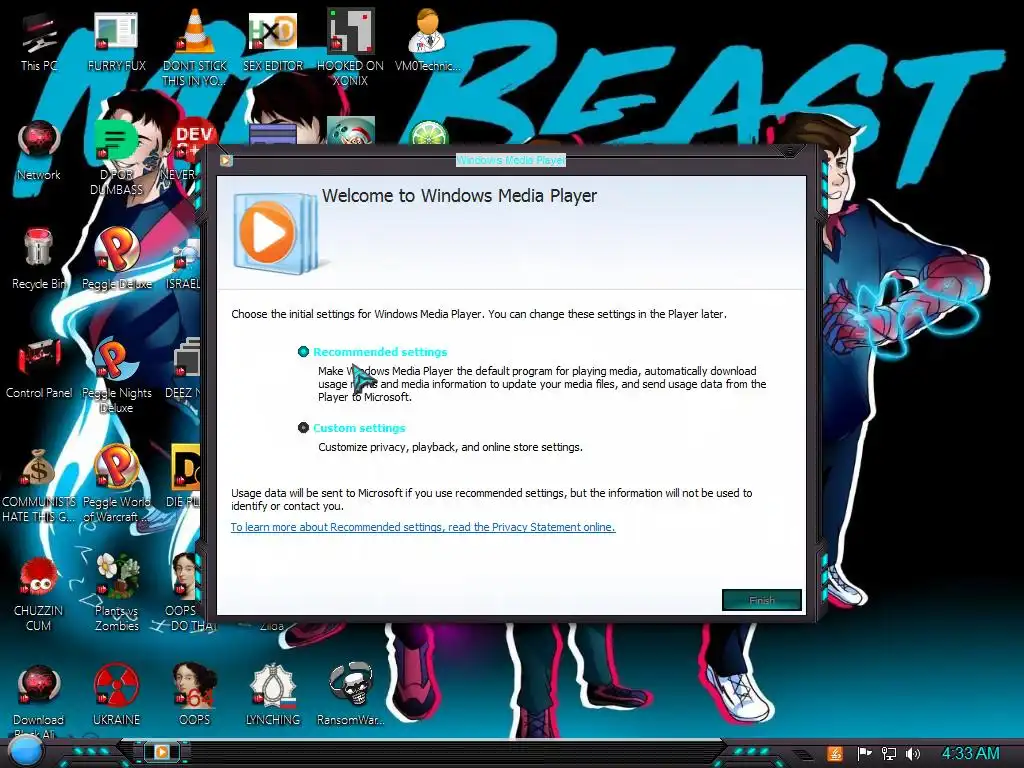1024x768 pixels.
Task: Open the RansomWar skull ring shortcut
Action: tap(350, 696)
